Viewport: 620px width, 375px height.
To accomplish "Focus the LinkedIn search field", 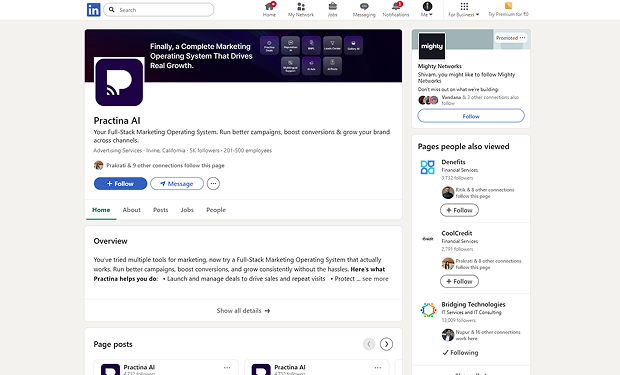I will click(159, 9).
